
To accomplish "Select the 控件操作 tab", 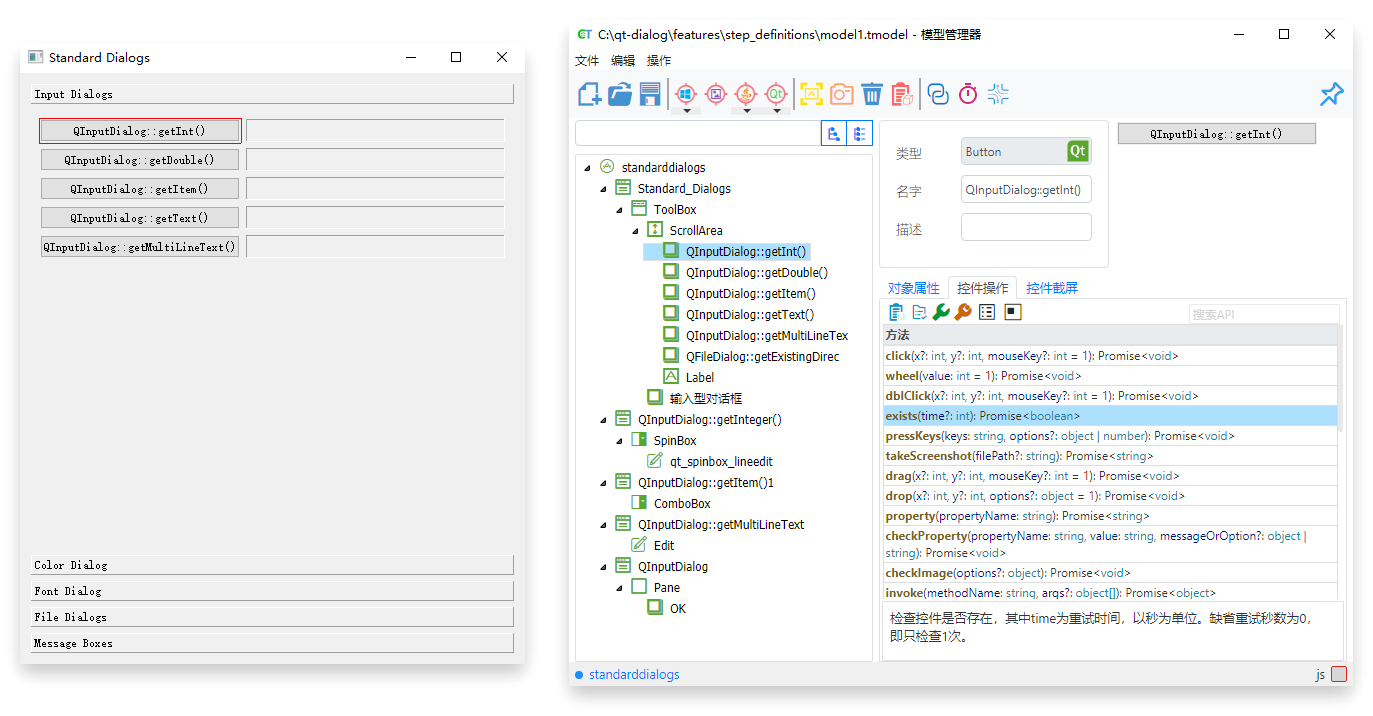I will click(982, 288).
